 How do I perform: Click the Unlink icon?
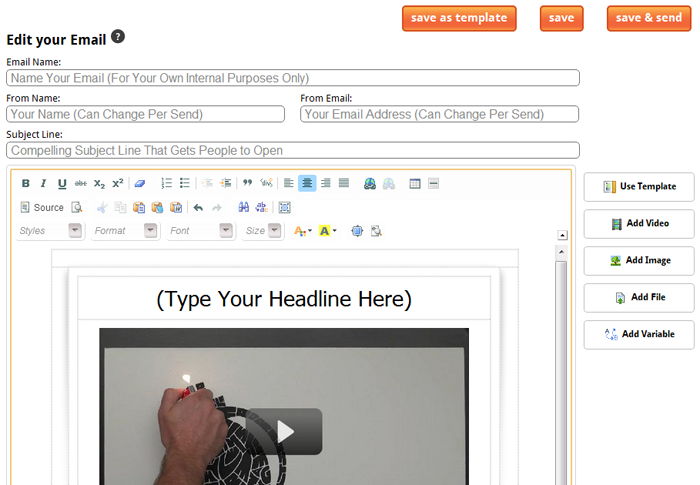389,184
